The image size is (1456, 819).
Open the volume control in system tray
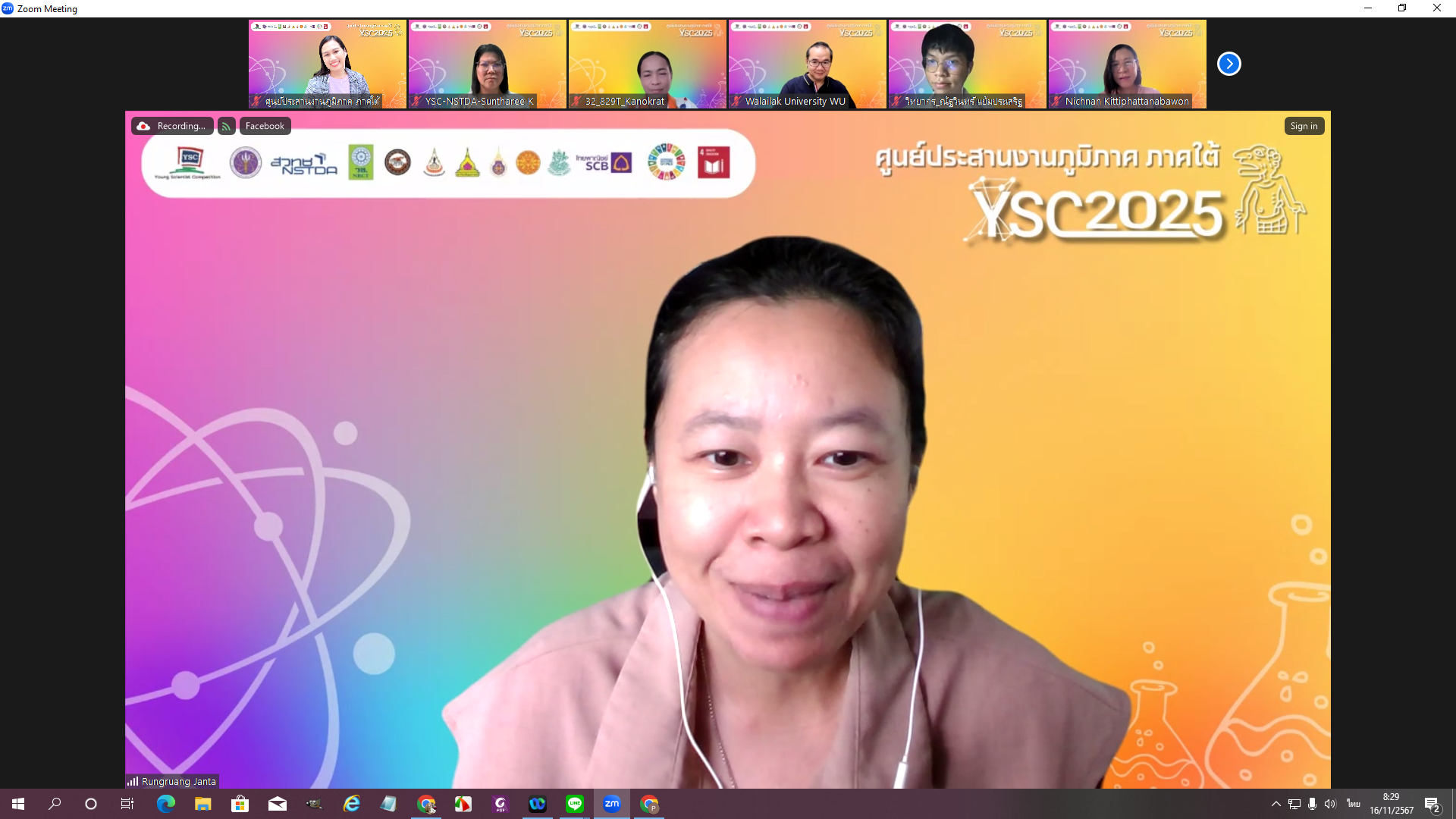point(1329,804)
